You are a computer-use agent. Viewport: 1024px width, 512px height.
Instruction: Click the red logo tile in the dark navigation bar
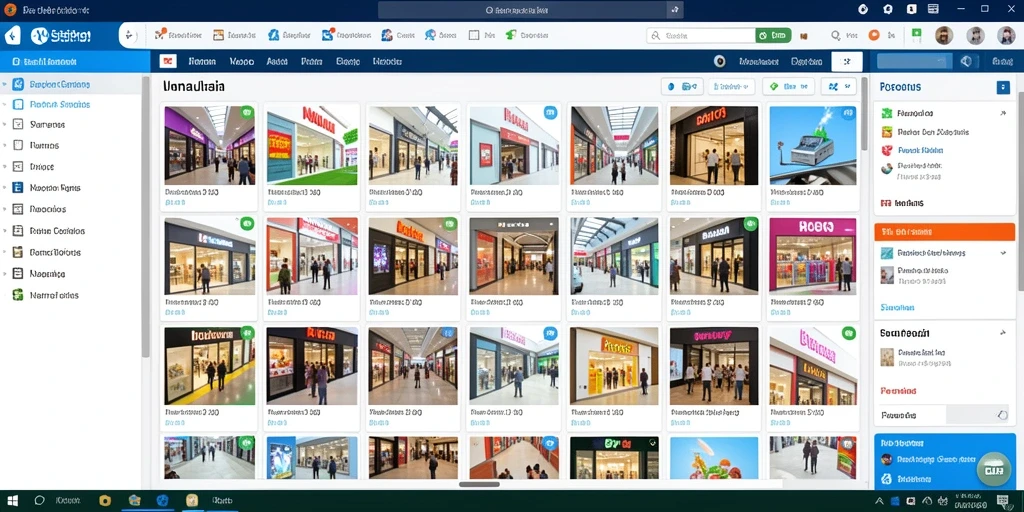(168, 61)
